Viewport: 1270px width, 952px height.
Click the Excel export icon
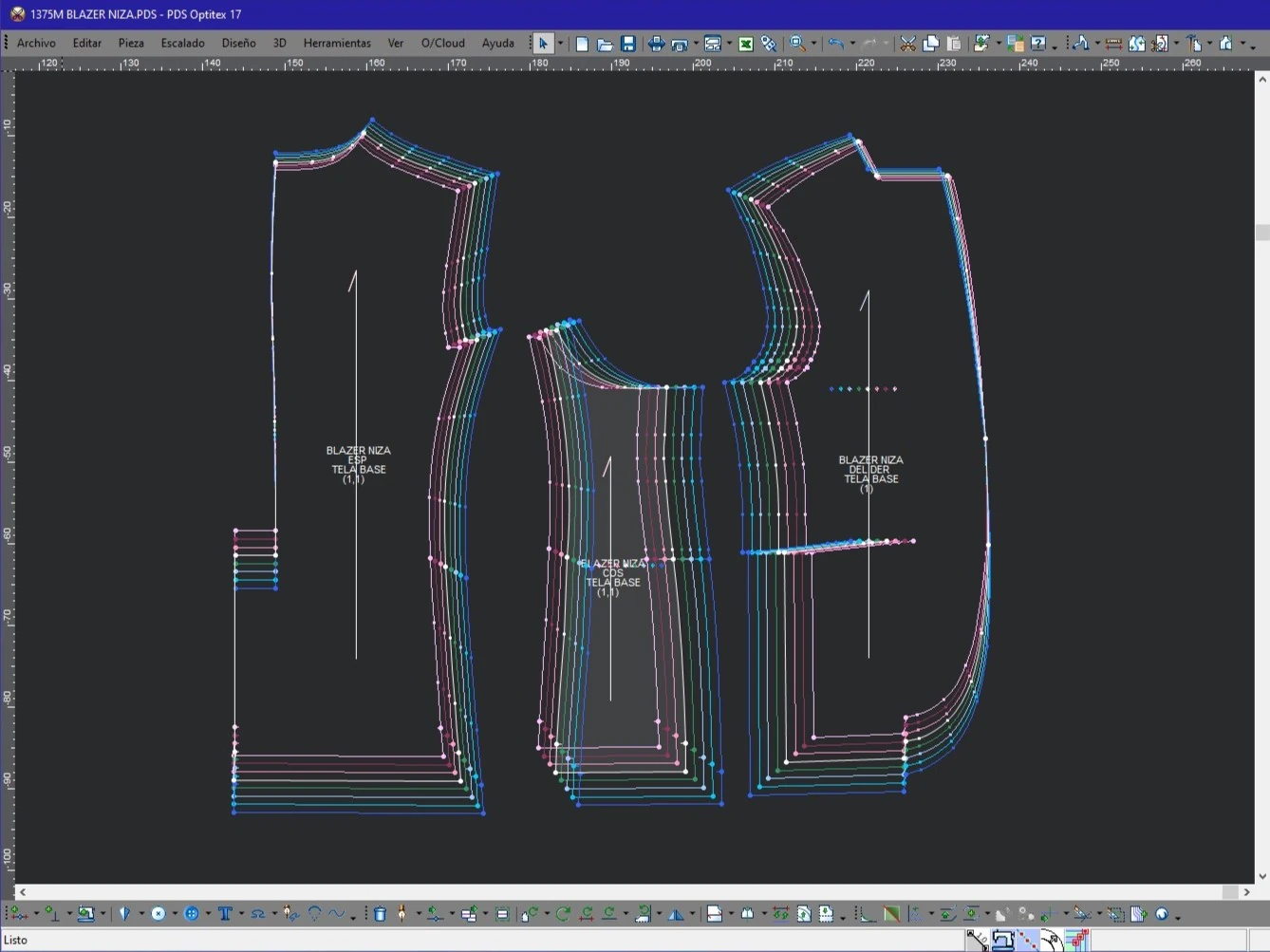(746, 44)
